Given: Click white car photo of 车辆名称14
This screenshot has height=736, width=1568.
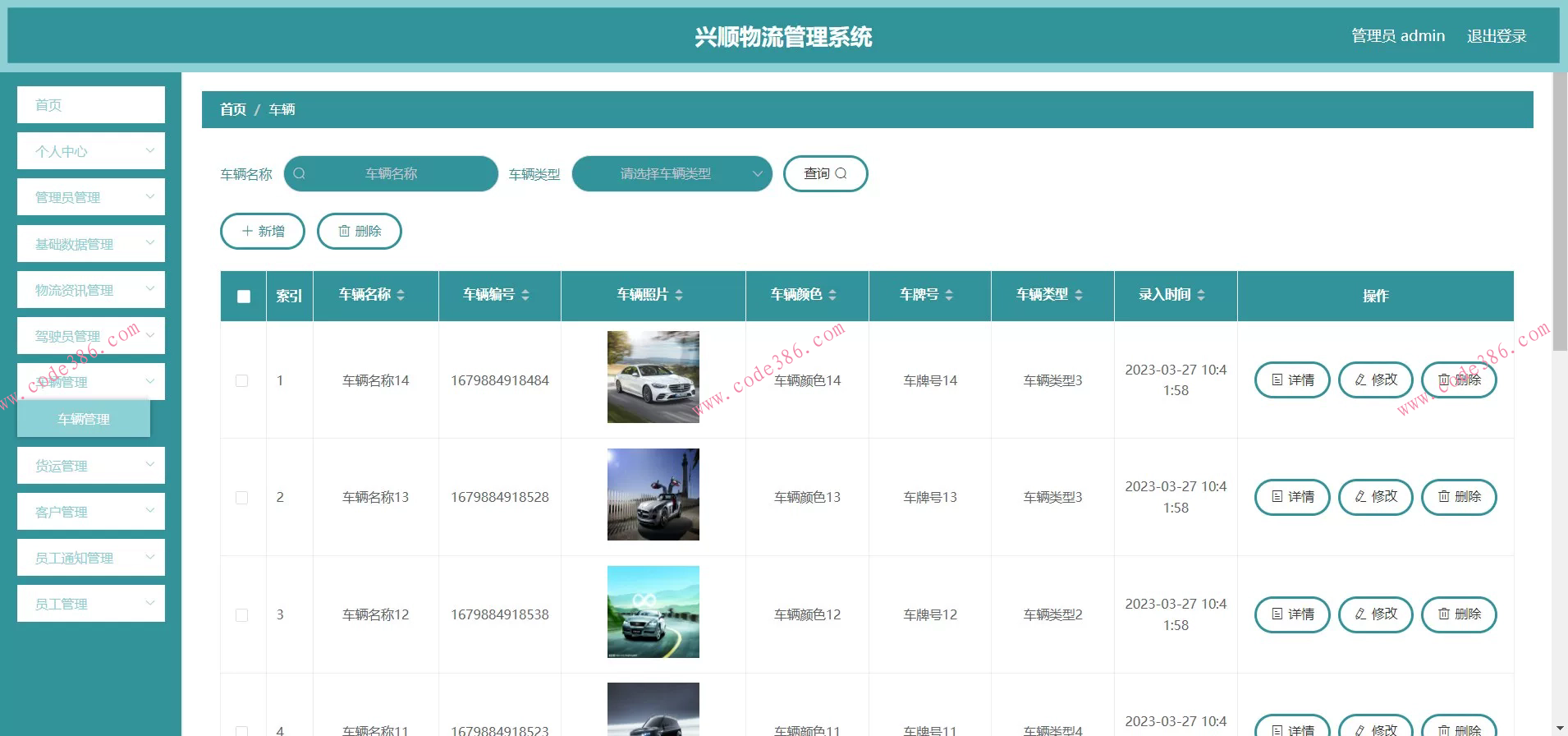Looking at the screenshot, I should (653, 377).
